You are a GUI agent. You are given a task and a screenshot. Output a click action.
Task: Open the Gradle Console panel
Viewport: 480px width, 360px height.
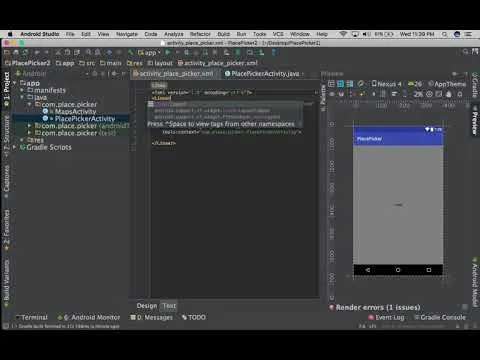tap(440, 317)
